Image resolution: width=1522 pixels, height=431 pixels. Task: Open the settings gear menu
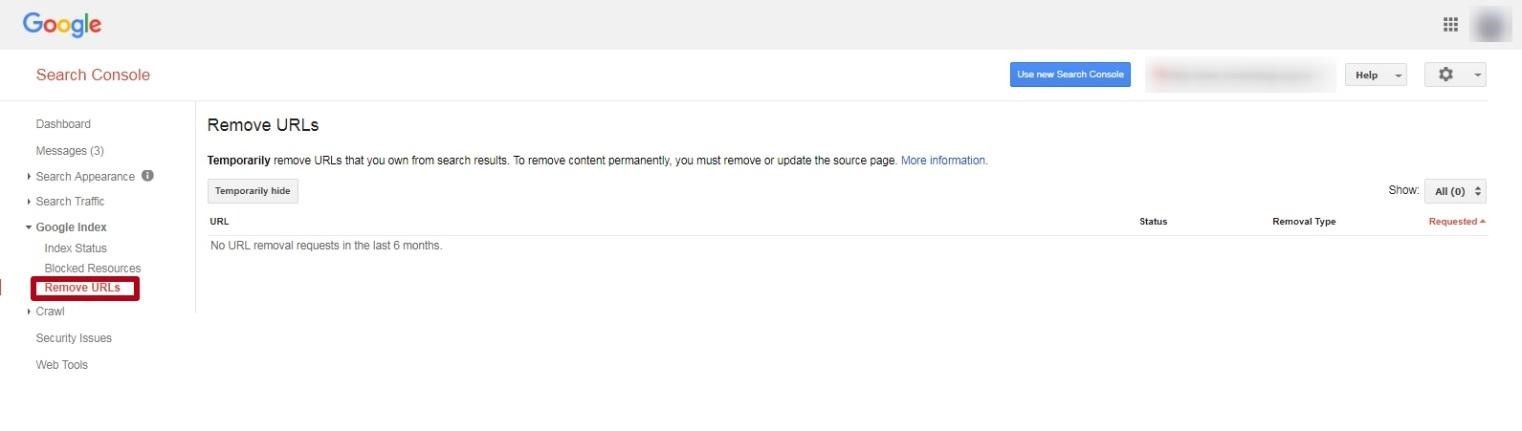pyautogui.click(x=1455, y=75)
